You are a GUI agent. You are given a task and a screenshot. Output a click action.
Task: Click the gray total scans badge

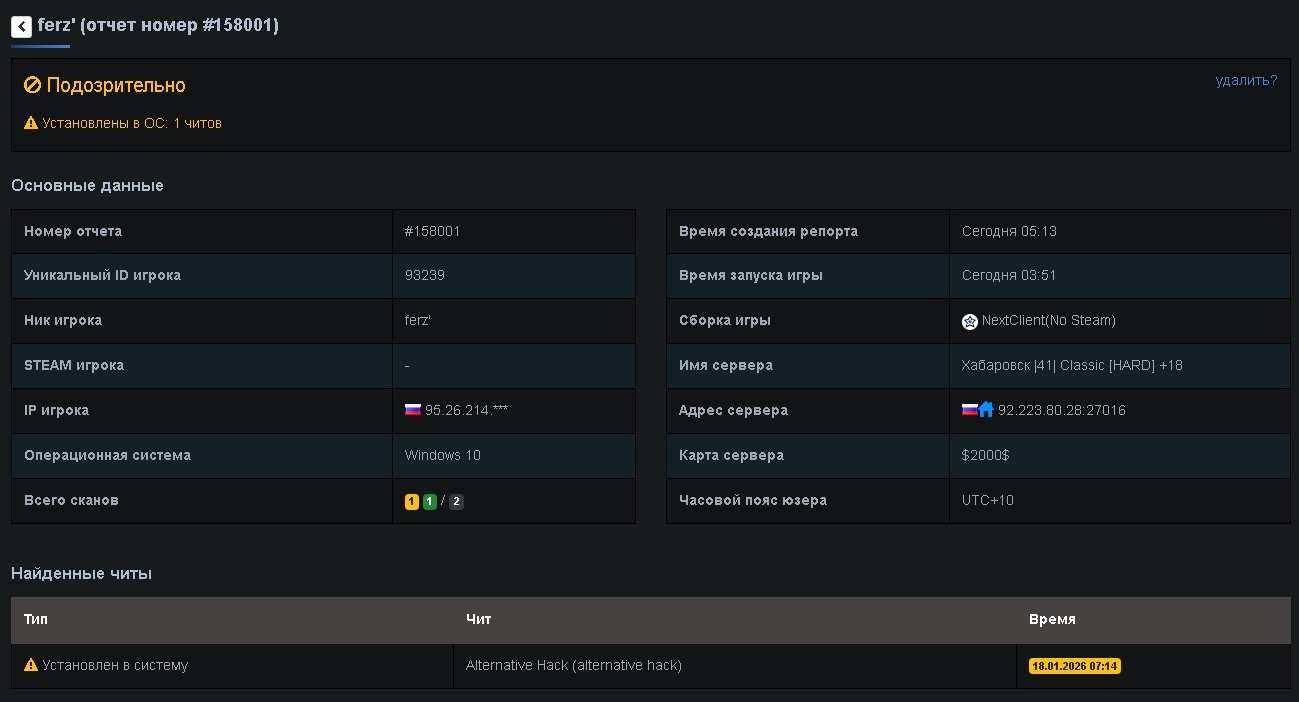(457, 502)
